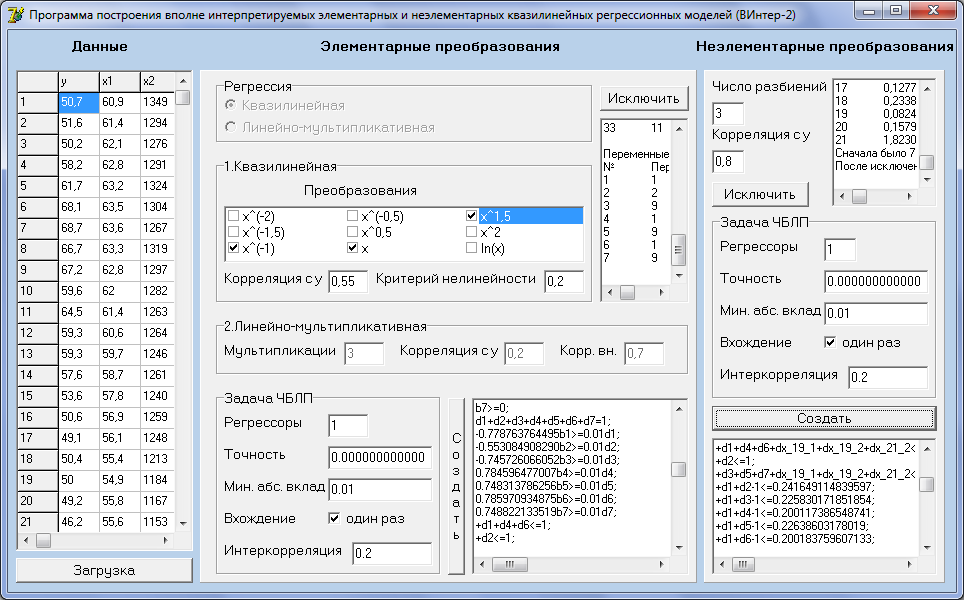This screenshot has width=964, height=600.
Task: Select the Квазилинейная regression radio button
Action: click(231, 105)
